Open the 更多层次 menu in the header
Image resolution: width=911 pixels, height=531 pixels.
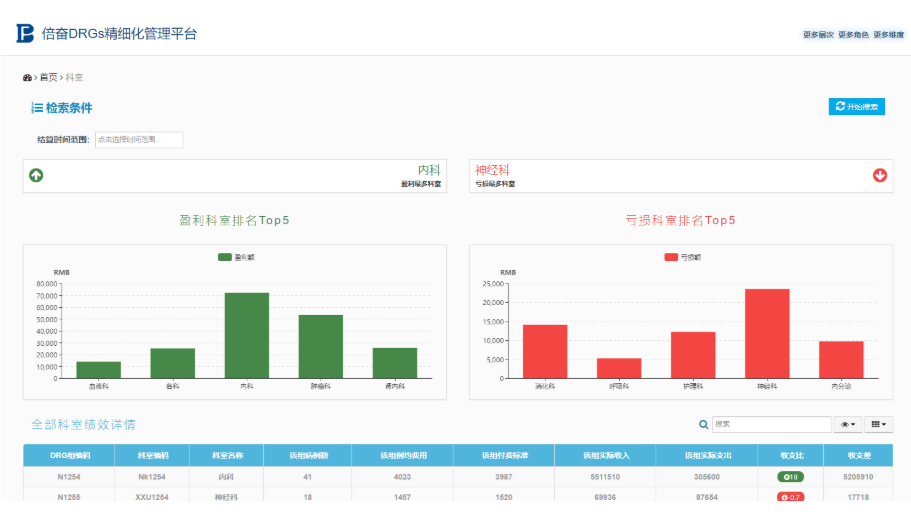(x=817, y=34)
